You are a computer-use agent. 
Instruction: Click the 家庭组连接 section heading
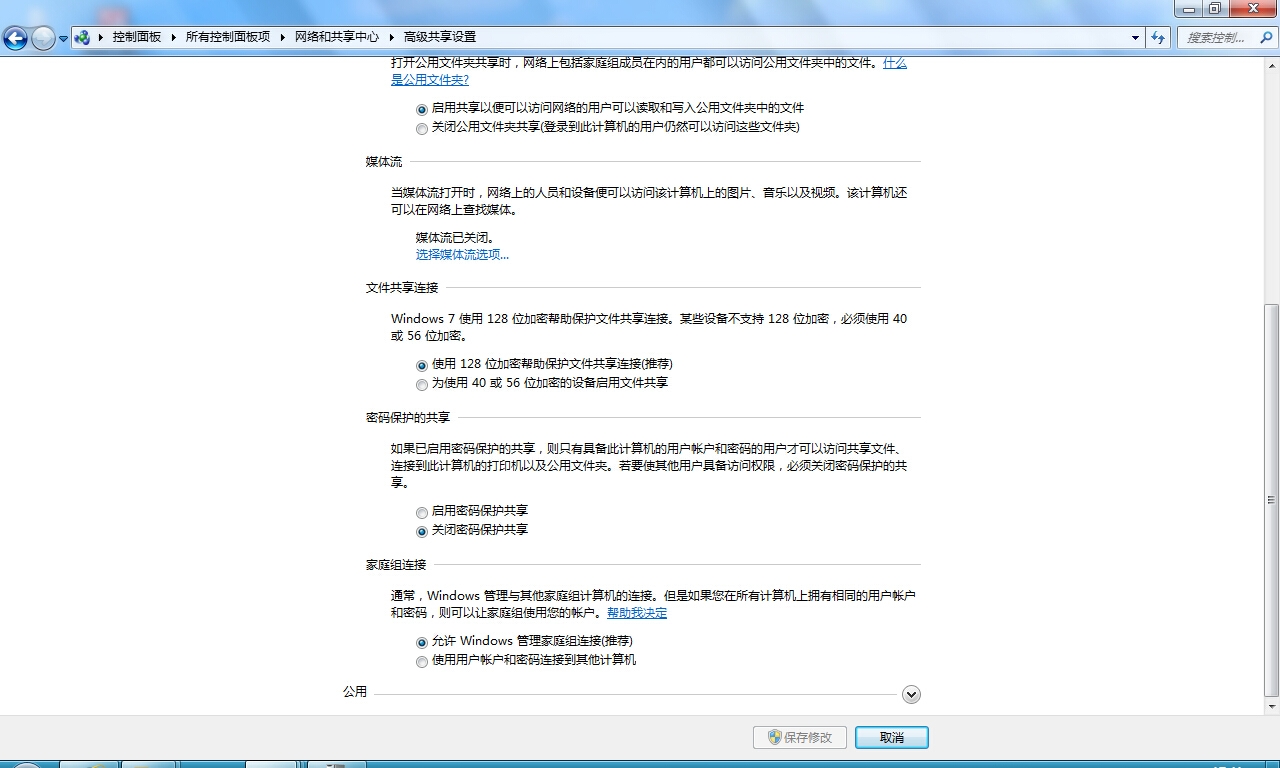coord(396,564)
